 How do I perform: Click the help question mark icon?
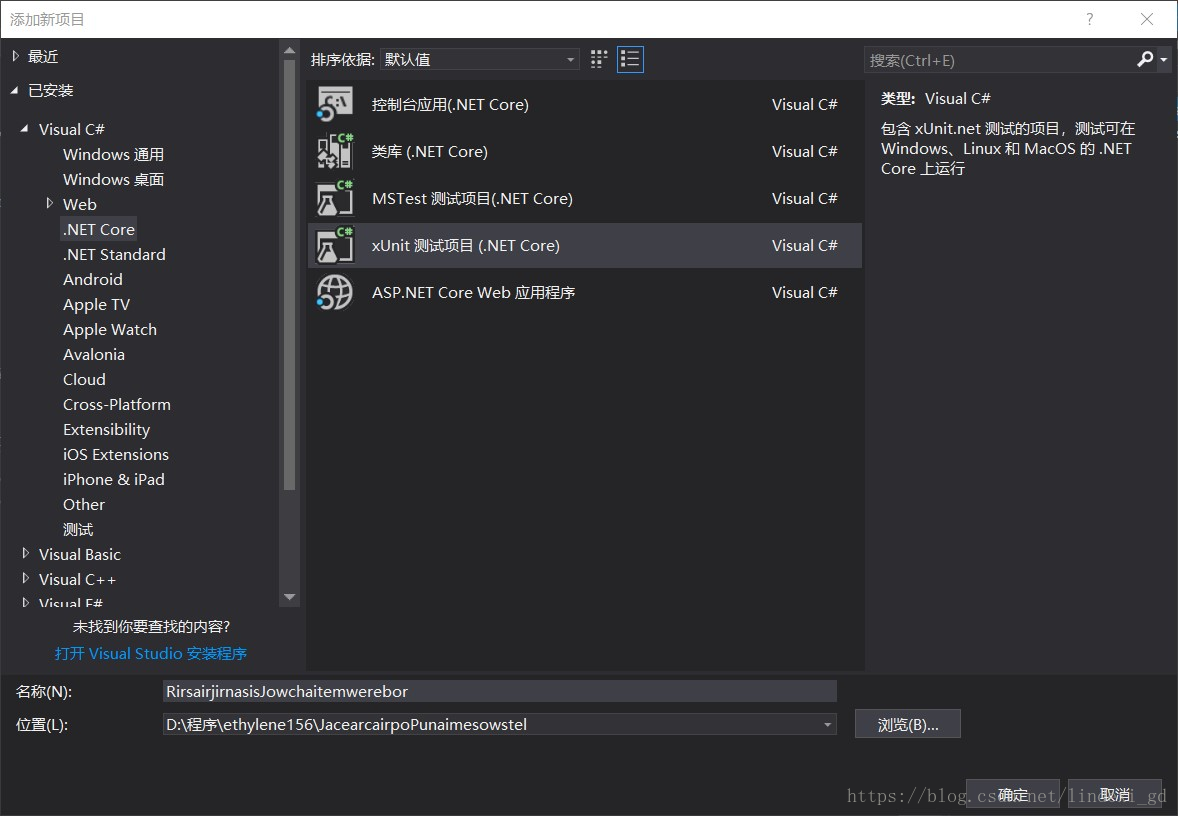click(x=1089, y=20)
